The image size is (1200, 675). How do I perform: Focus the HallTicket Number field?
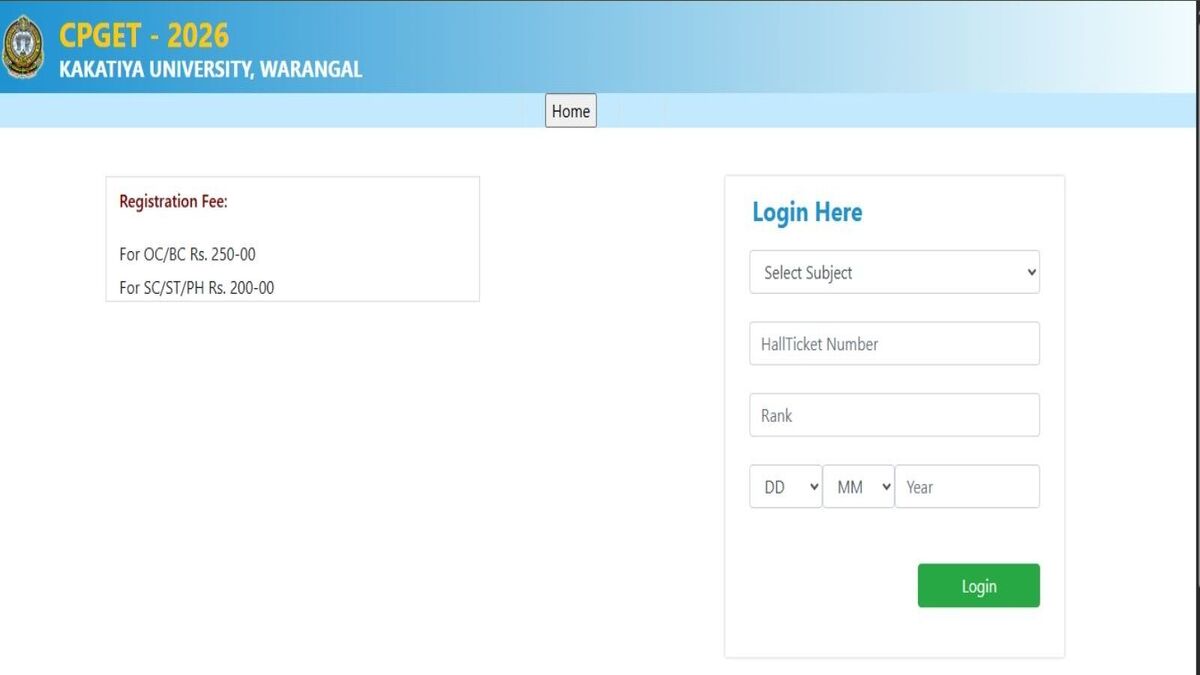pos(894,344)
